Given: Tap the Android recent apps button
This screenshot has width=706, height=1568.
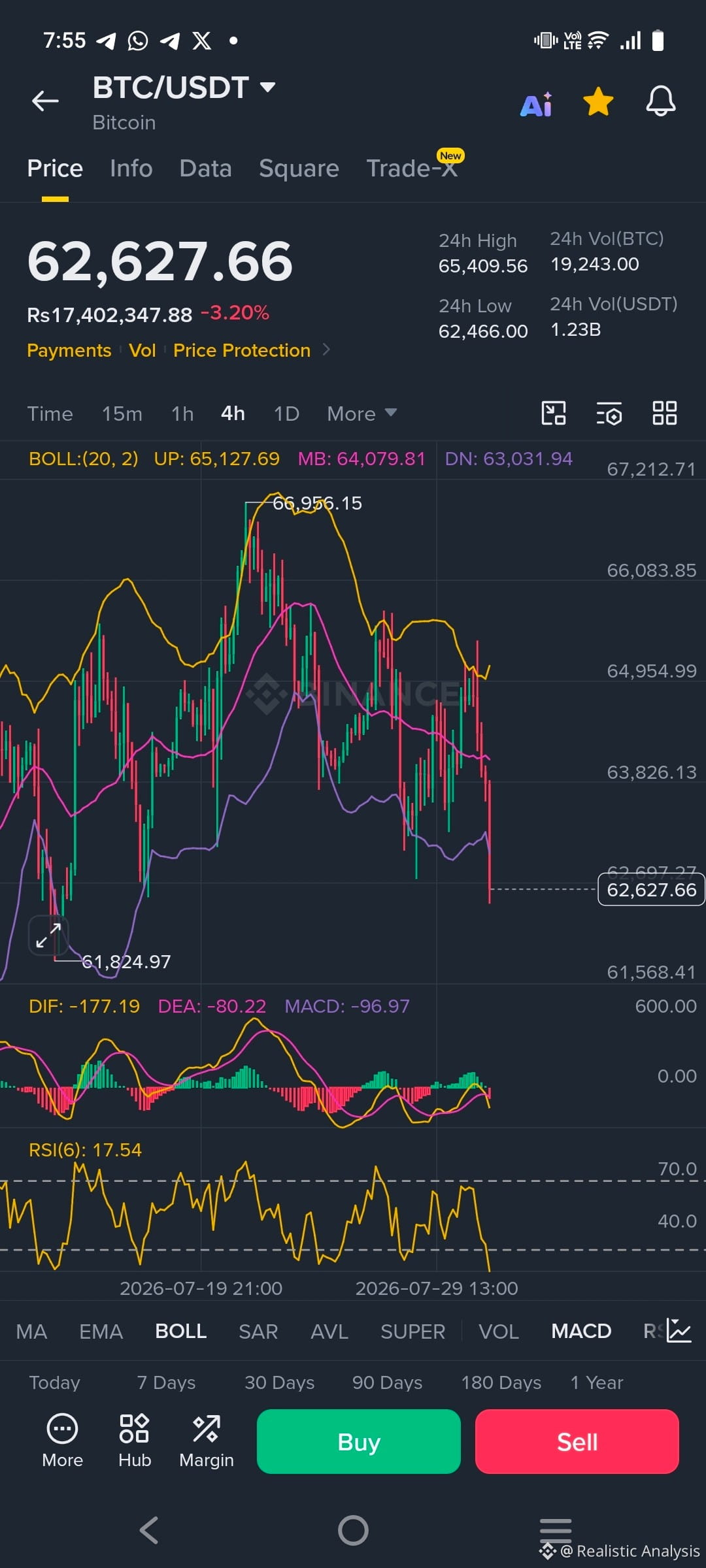Looking at the screenshot, I should [x=556, y=1530].
